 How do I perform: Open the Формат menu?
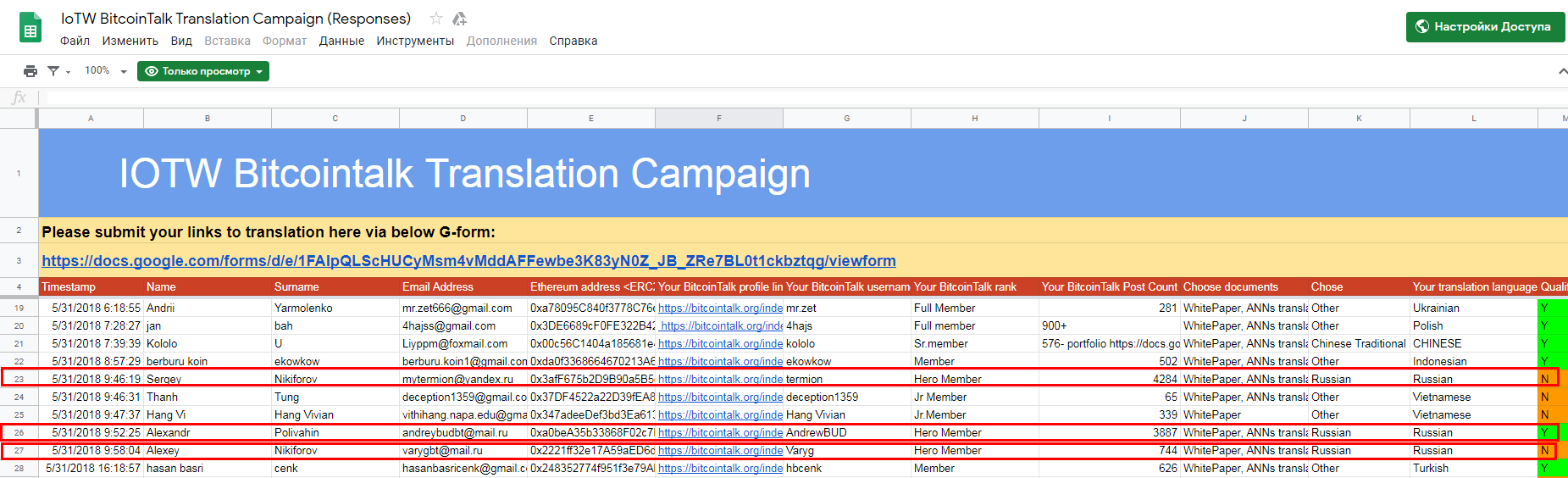tap(285, 41)
